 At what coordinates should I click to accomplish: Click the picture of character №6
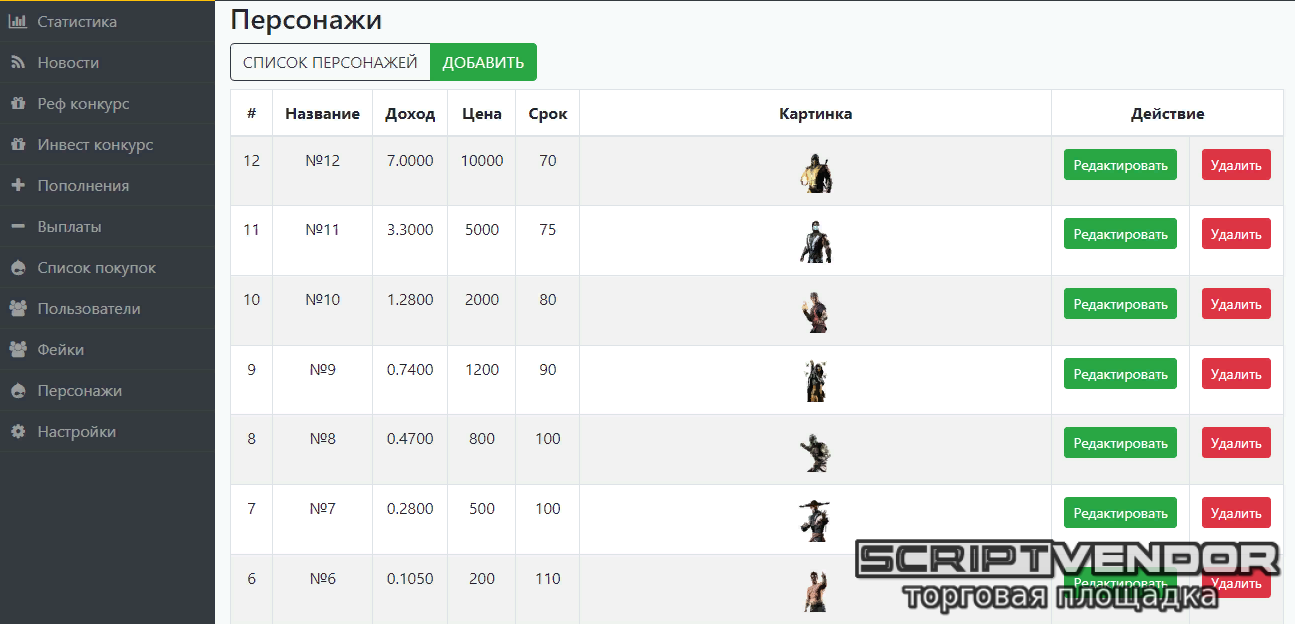click(816, 590)
